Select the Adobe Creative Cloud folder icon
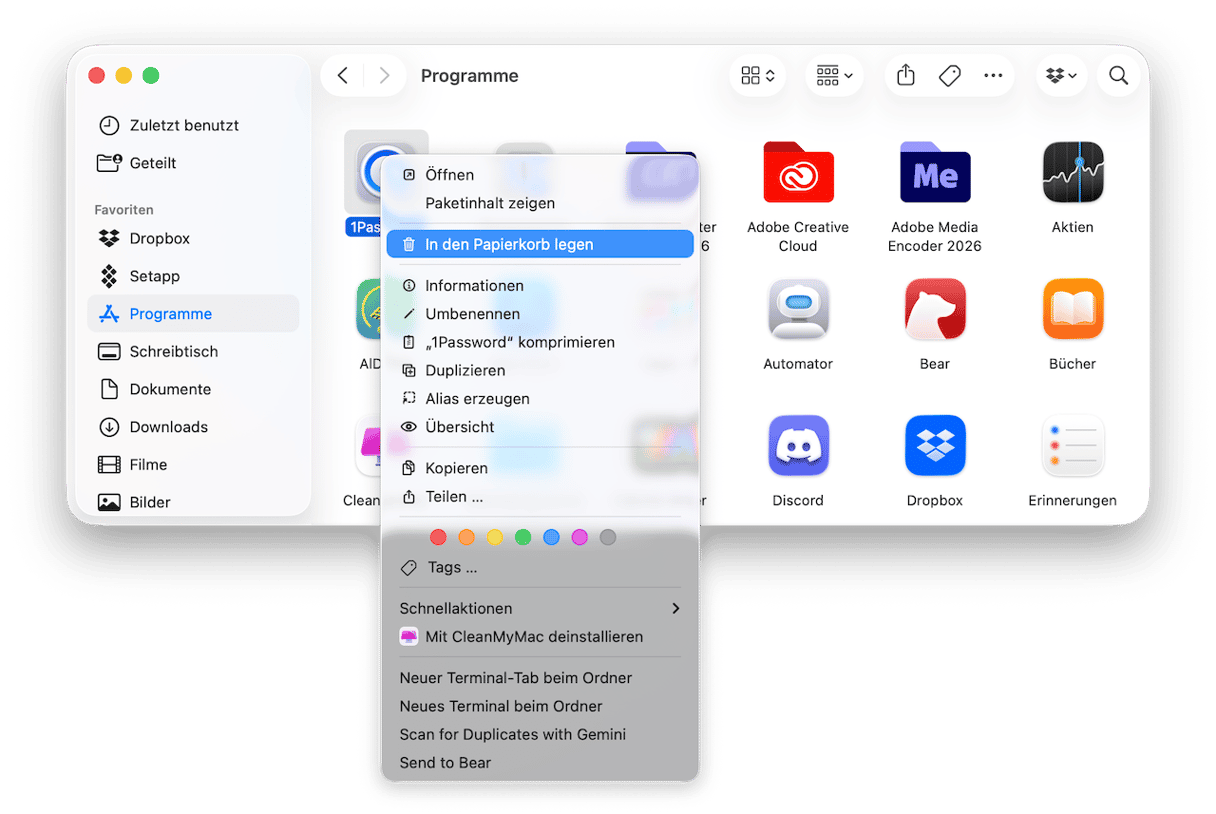Screen dimensions: 1216x814 (x=798, y=174)
